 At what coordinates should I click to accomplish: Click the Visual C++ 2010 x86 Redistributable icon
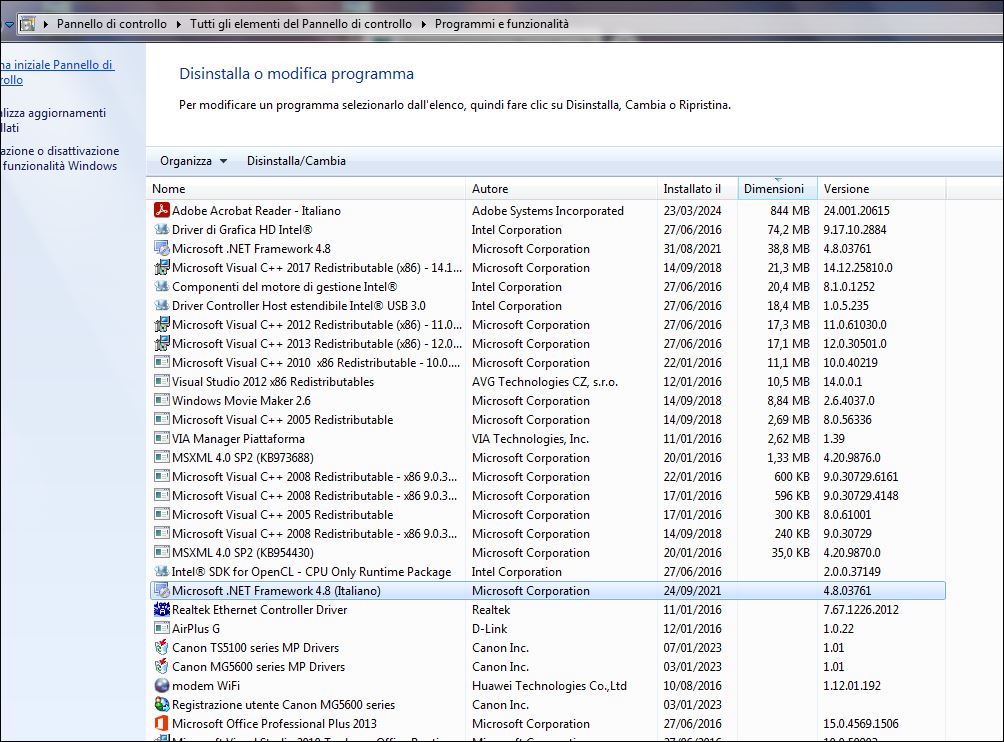pyautogui.click(x=161, y=362)
